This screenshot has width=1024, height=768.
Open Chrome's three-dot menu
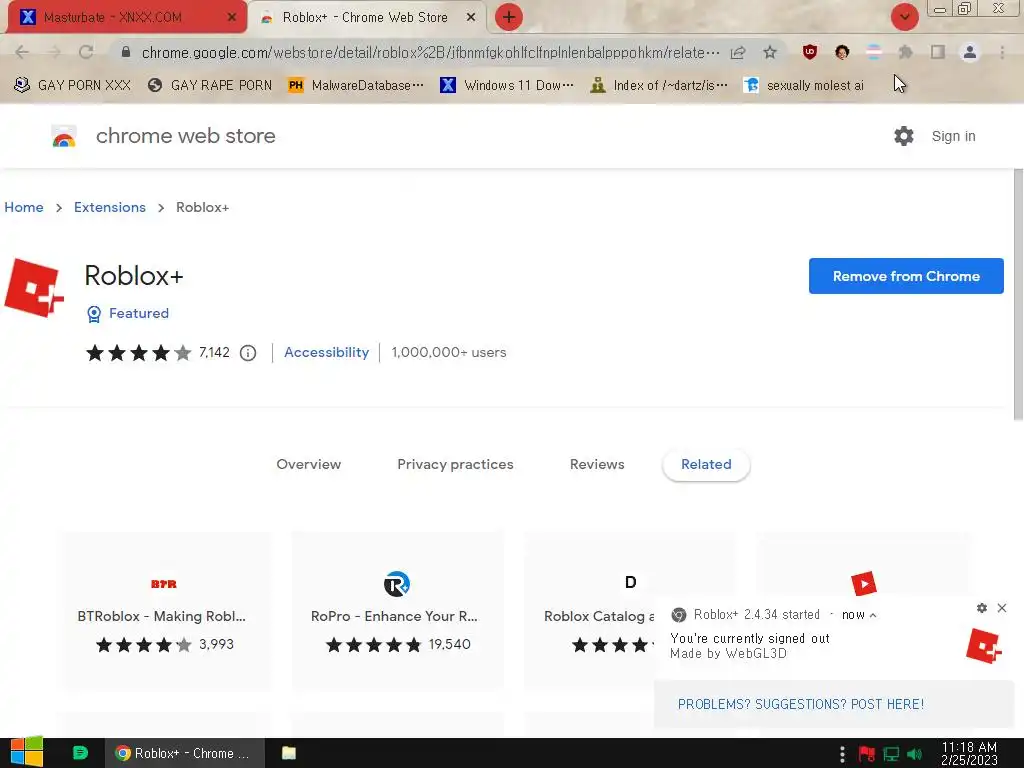click(x=1002, y=52)
